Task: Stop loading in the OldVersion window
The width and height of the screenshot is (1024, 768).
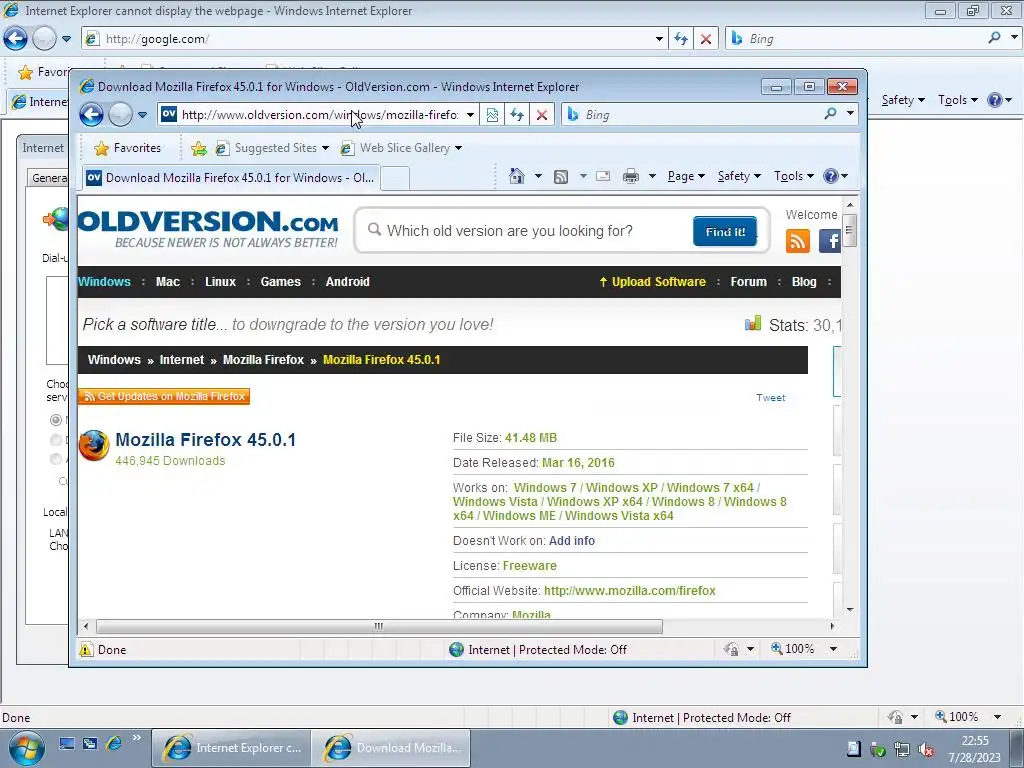Action: click(x=542, y=115)
